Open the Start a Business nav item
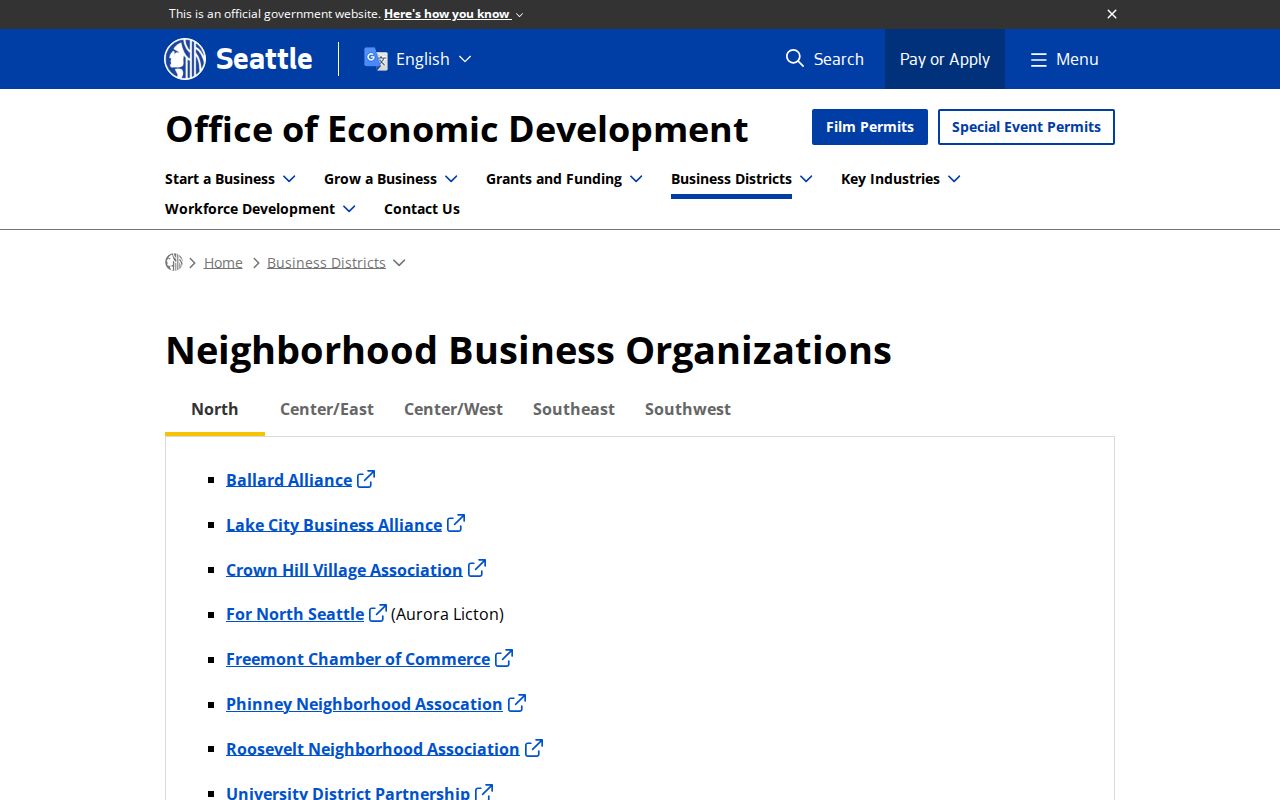The width and height of the screenshot is (1280, 800). pos(220,179)
